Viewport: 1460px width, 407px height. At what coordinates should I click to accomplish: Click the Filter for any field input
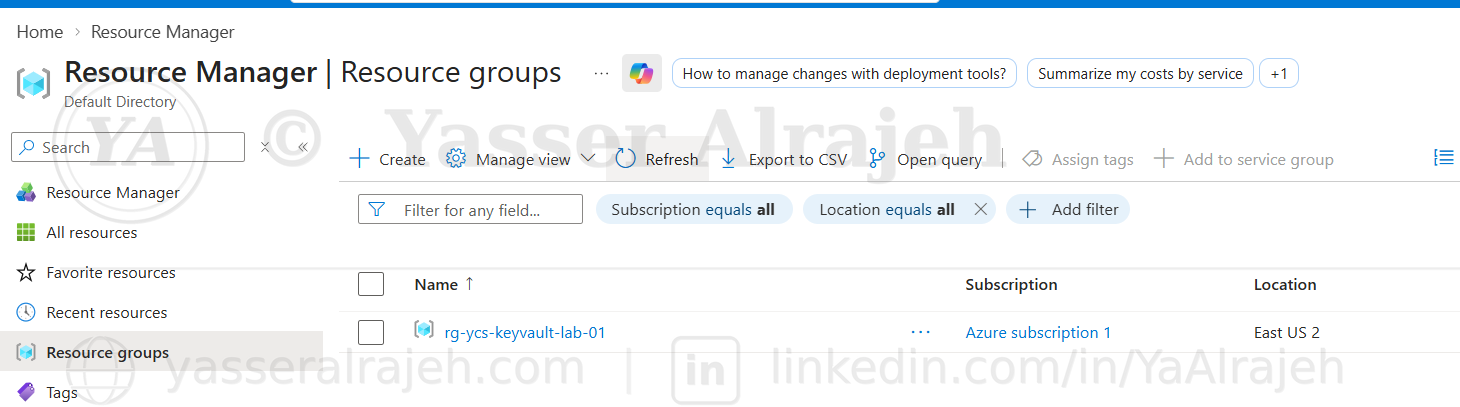470,209
